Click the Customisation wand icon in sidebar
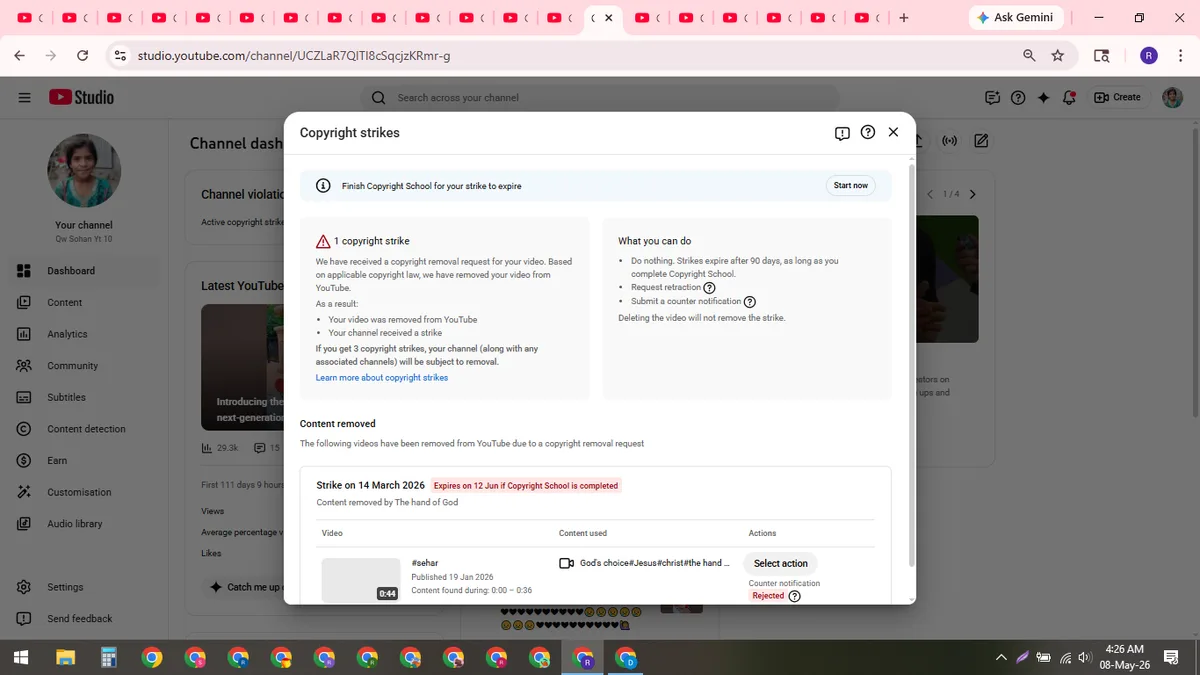1200x675 pixels. [24, 492]
